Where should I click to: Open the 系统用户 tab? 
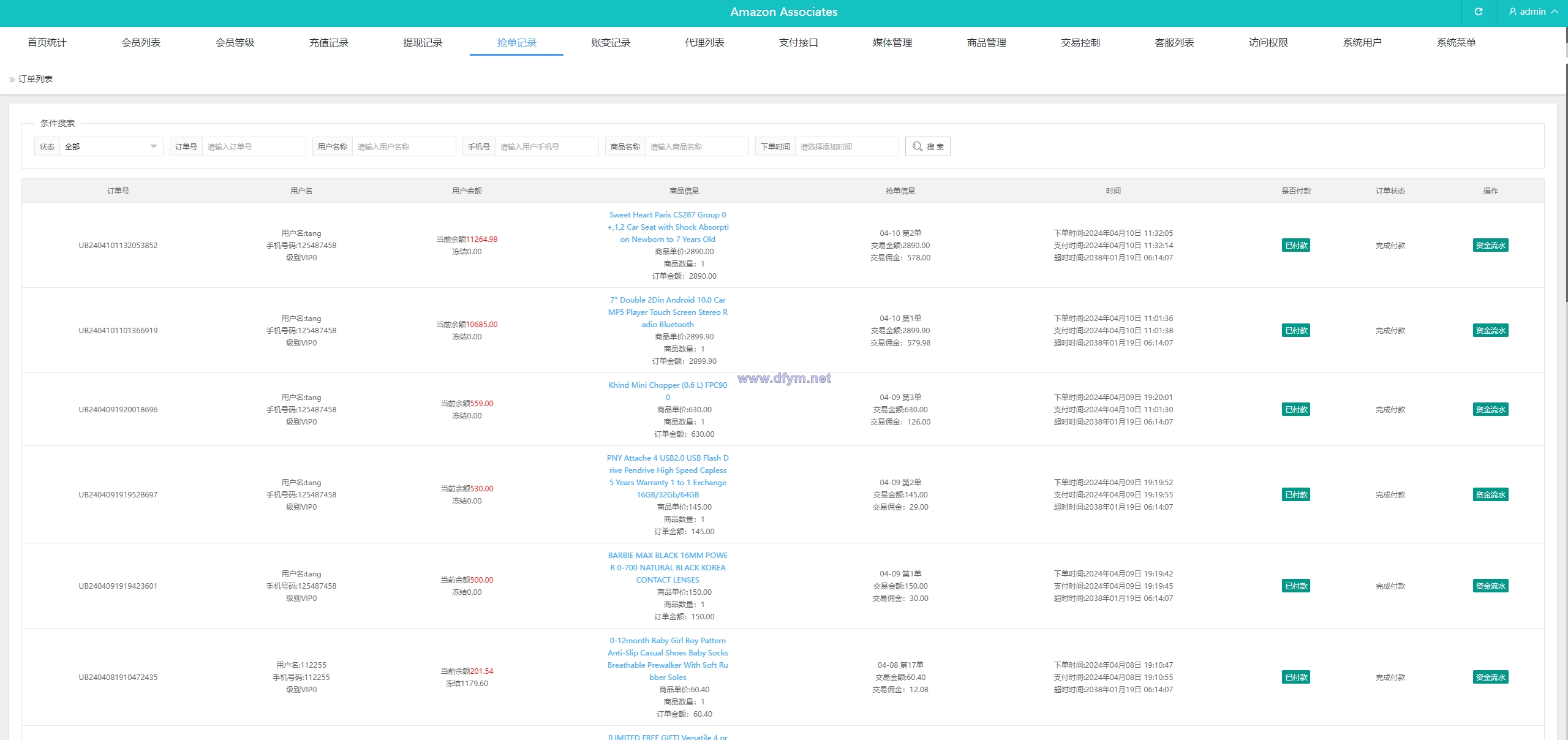pyautogui.click(x=1362, y=42)
